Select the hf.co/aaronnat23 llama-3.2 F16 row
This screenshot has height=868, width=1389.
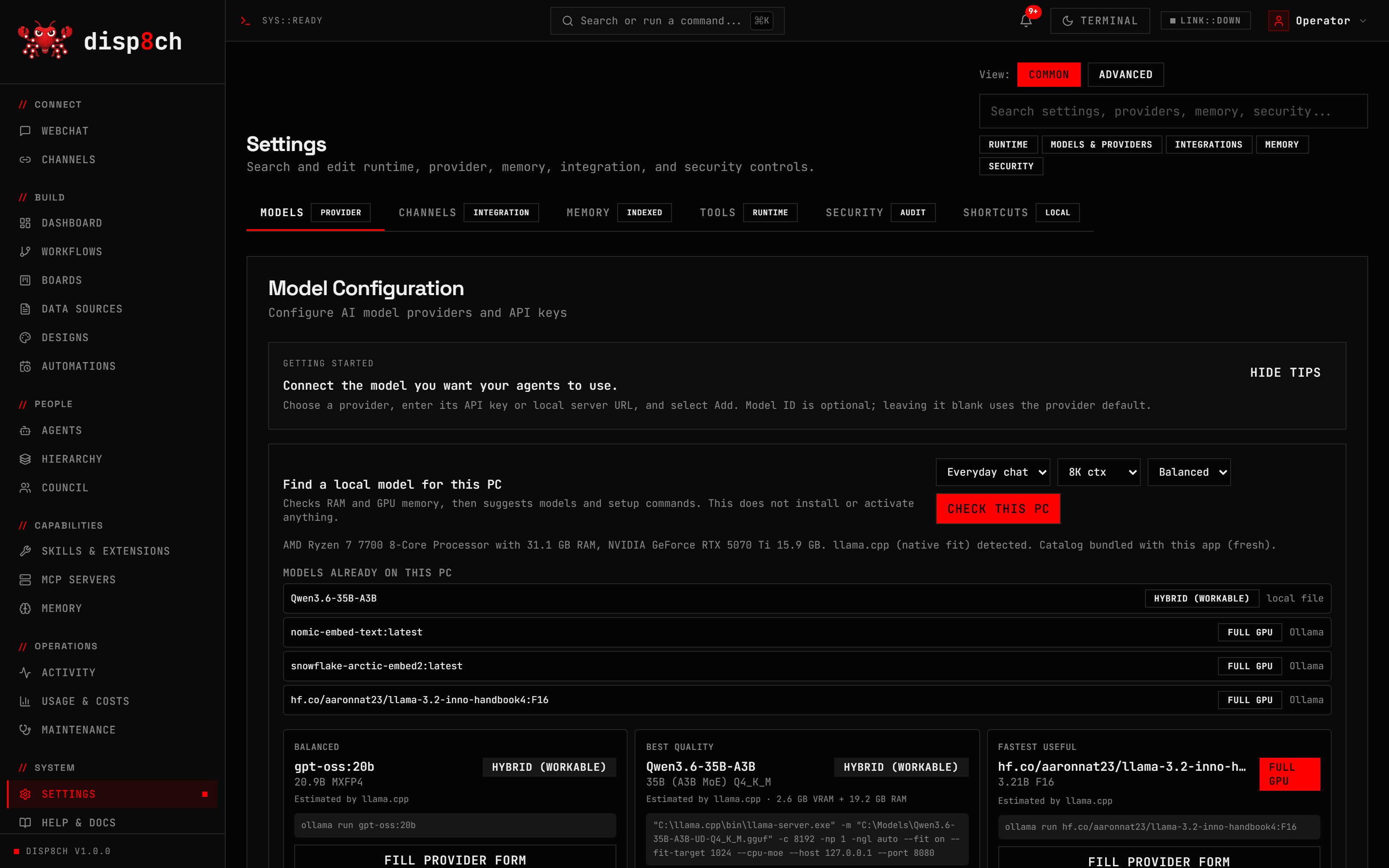click(x=806, y=700)
